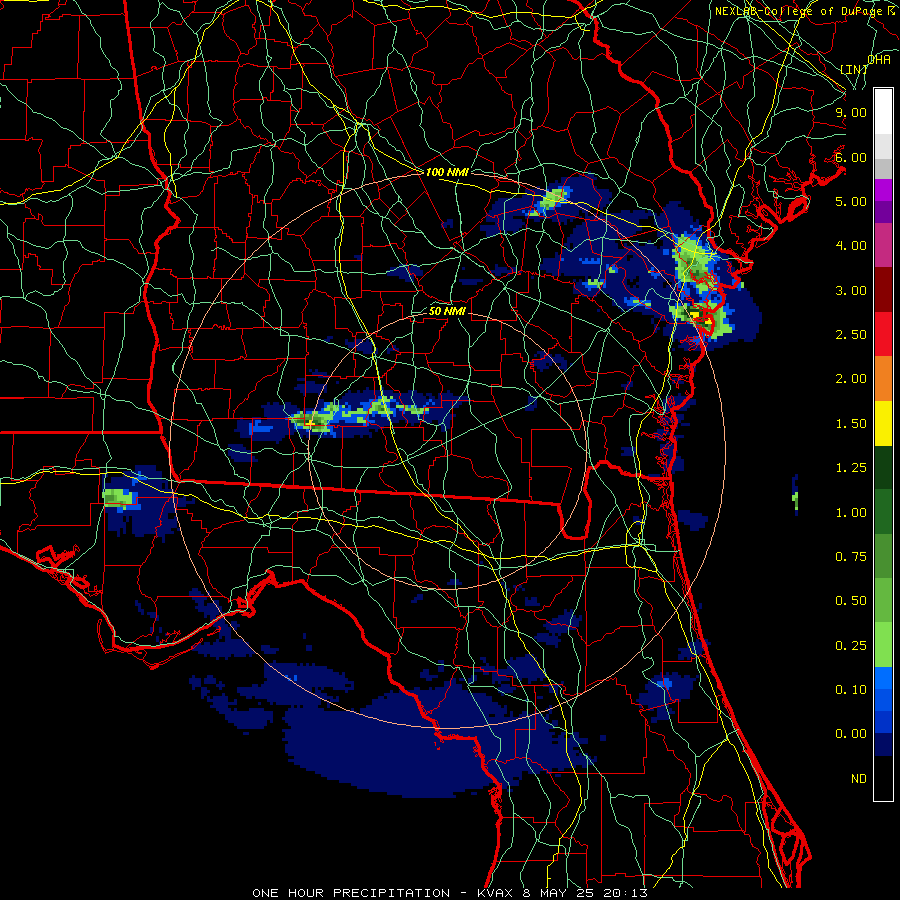Select the 0.10 legend value
Viewport: 900px width, 900px height.
[851, 690]
